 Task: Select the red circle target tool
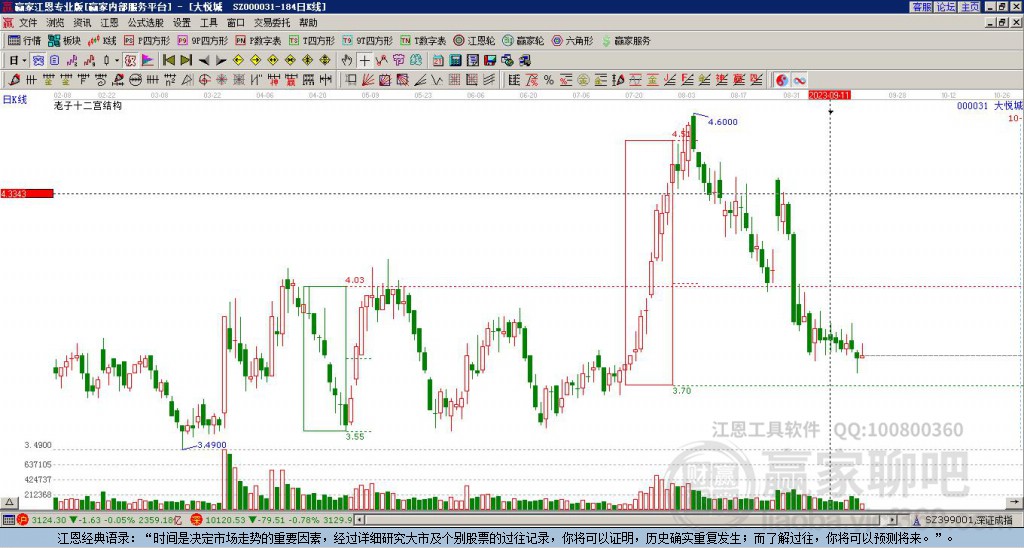point(204,80)
